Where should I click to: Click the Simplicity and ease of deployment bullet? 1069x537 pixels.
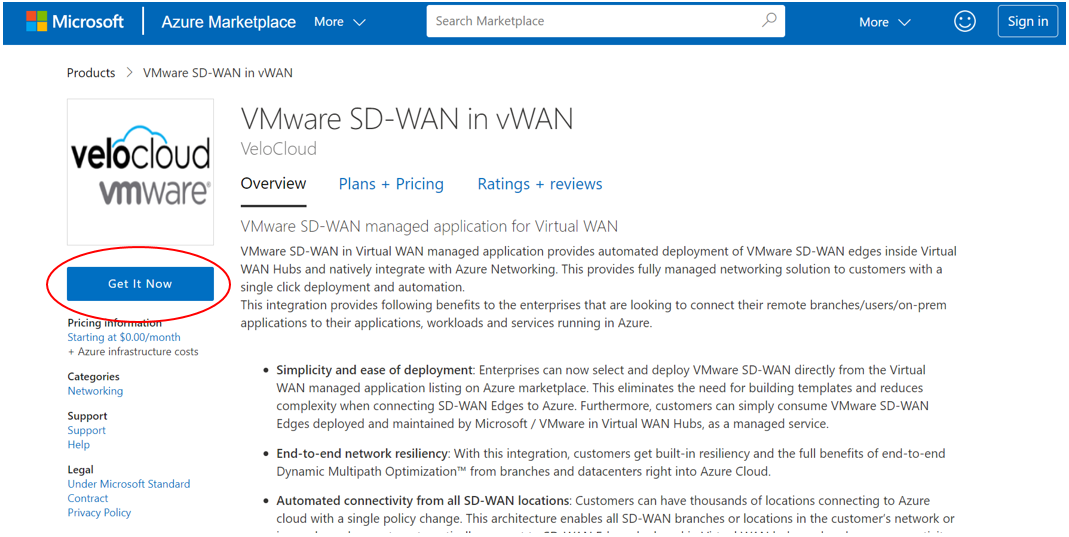tap(375, 370)
